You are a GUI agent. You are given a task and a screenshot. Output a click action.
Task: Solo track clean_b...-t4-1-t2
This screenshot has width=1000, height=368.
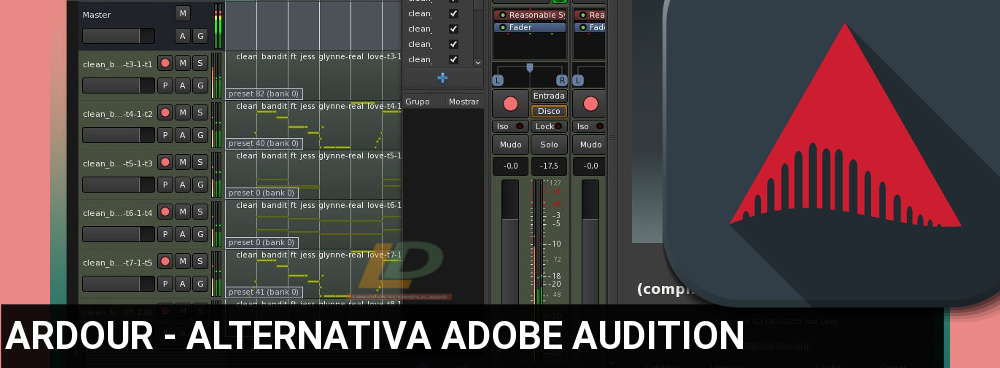(200, 112)
